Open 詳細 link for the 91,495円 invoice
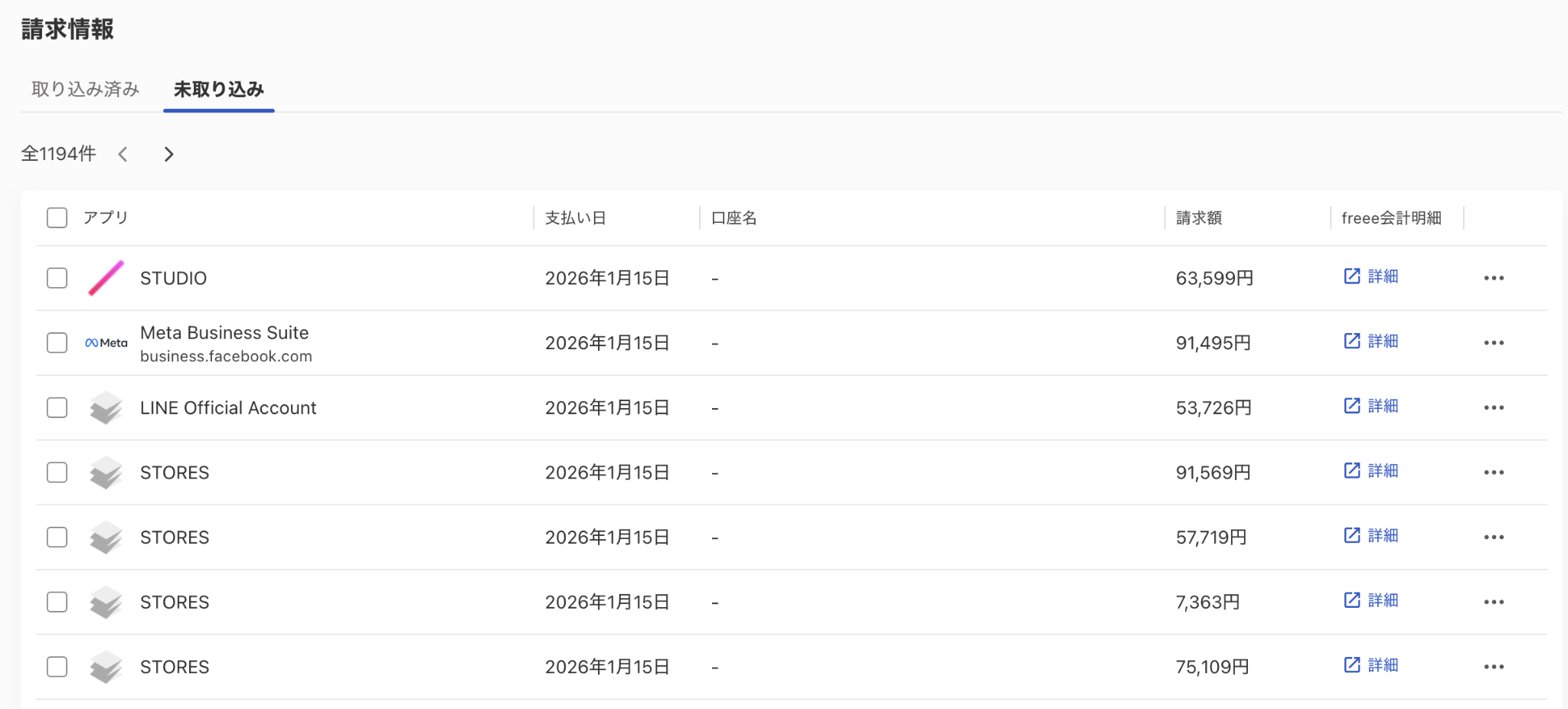Viewport: 1568px width, 709px height. pos(1382,341)
